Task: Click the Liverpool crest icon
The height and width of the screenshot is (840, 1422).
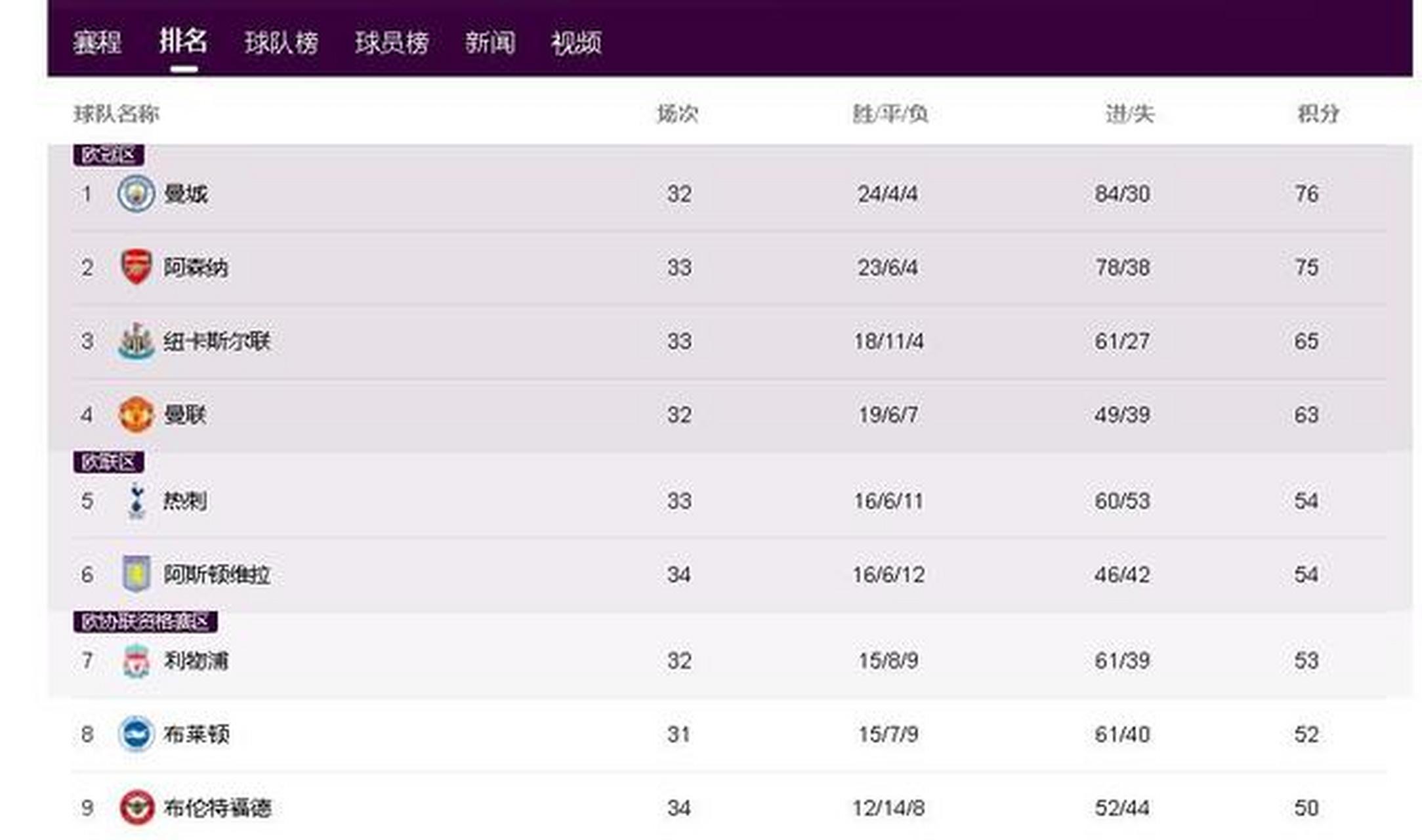Action: 136,660
